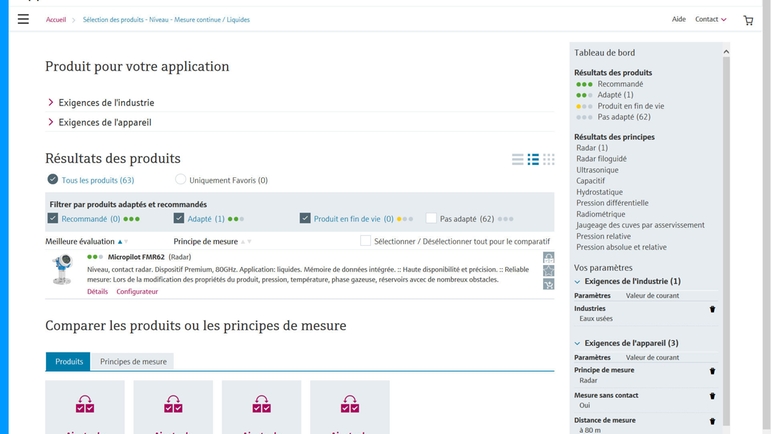Sort by Meilleure évaluation
This screenshot has width=771, height=434.
(x=87, y=241)
